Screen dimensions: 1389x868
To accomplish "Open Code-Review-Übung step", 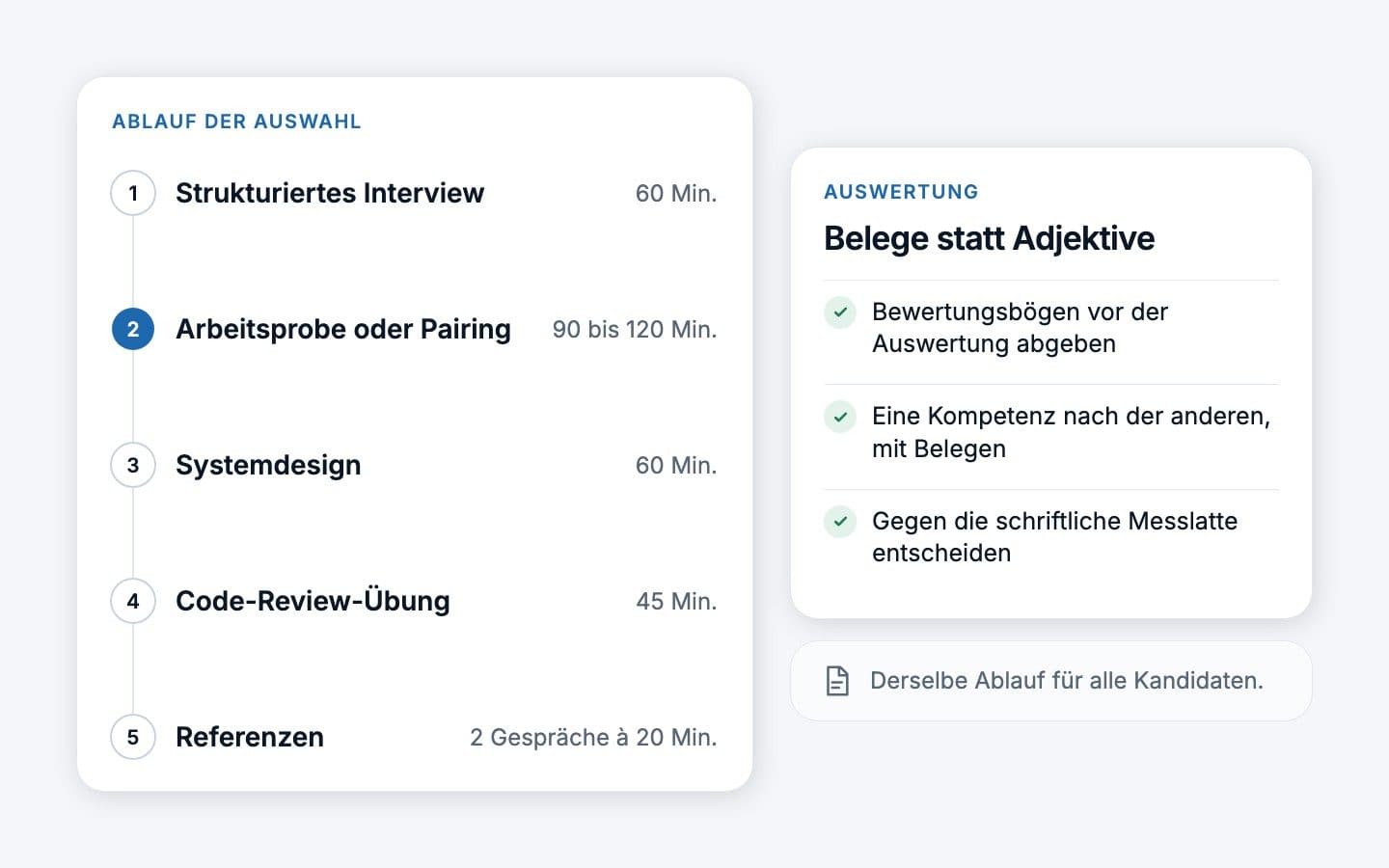I will coord(313,601).
